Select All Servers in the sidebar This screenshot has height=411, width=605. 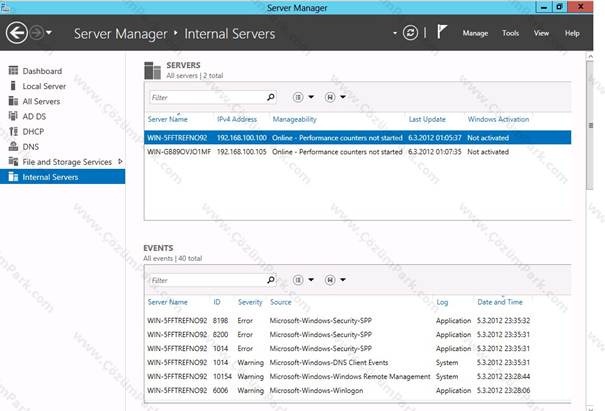point(41,101)
